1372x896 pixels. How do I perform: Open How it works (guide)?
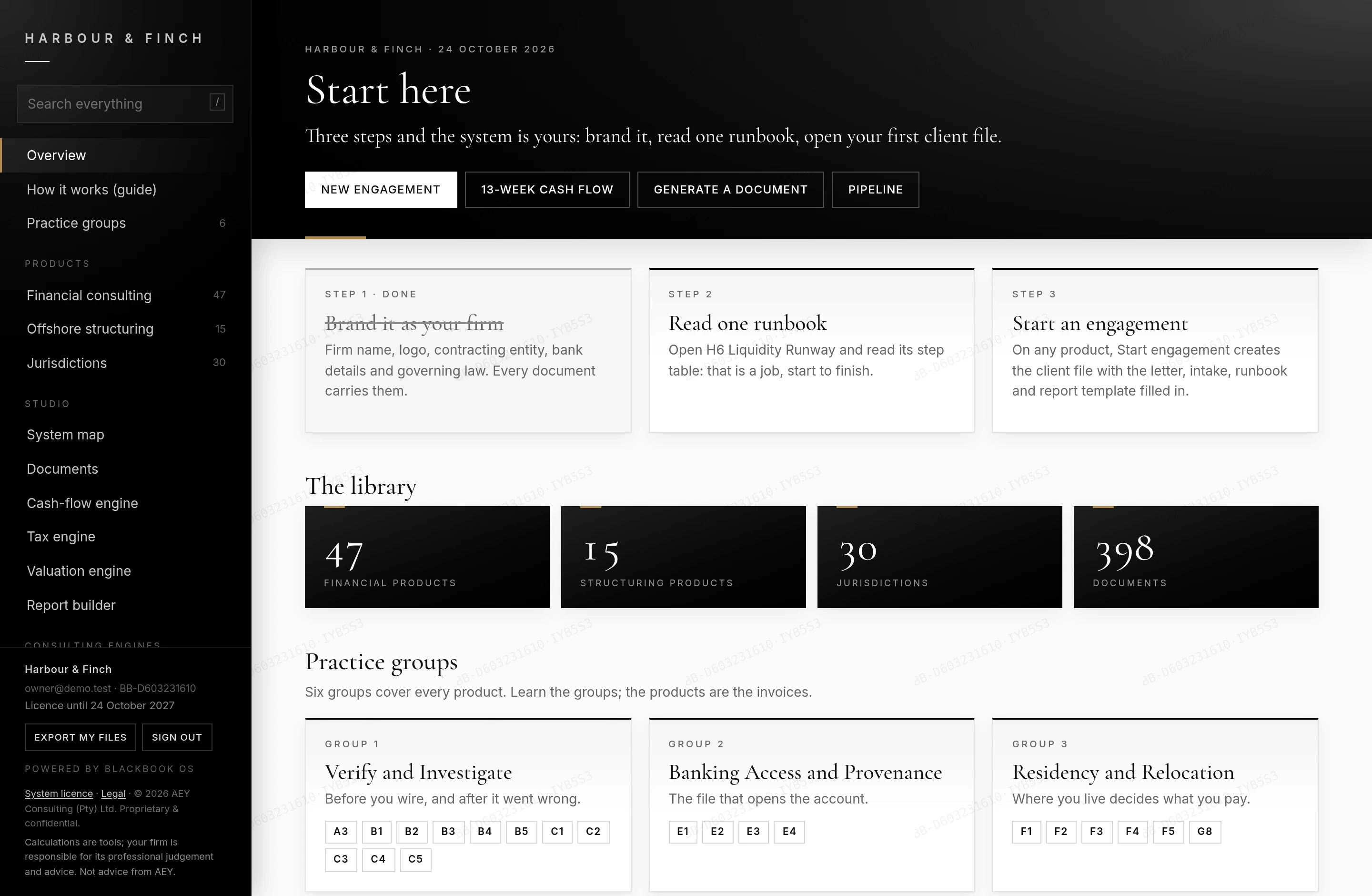(x=125, y=190)
